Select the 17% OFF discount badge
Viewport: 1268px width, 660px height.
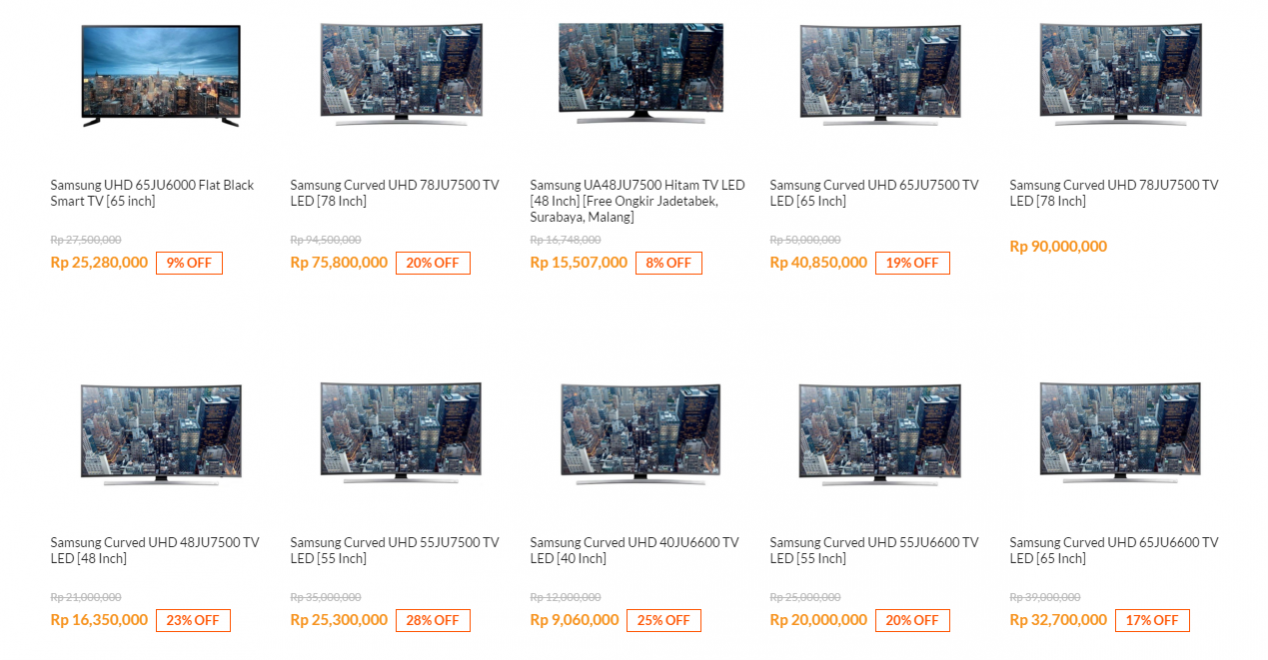[1152, 620]
